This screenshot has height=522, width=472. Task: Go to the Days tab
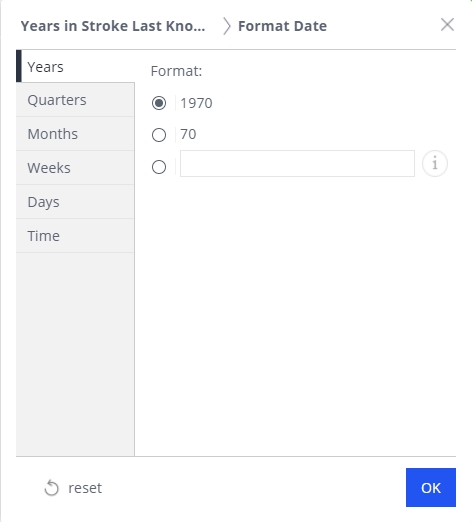75,202
